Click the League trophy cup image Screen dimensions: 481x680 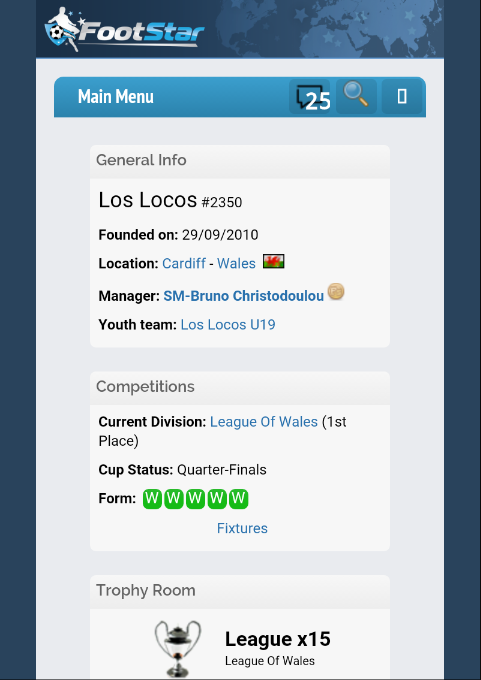[x=178, y=648]
